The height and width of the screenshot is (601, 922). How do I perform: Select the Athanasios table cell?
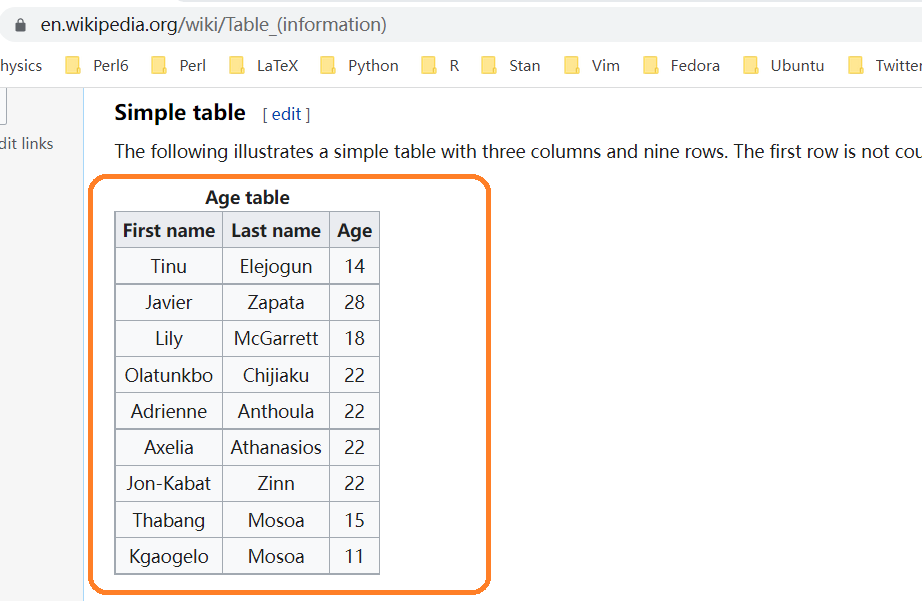pyautogui.click(x=276, y=448)
